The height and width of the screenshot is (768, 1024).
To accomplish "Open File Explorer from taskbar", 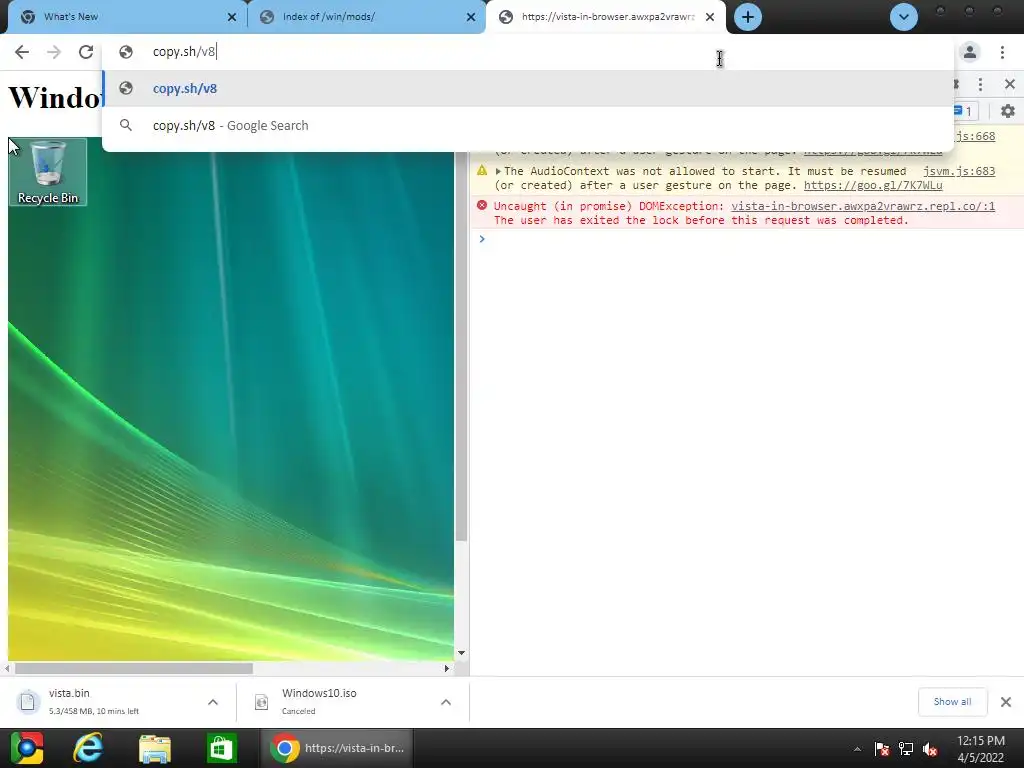I will coord(155,748).
